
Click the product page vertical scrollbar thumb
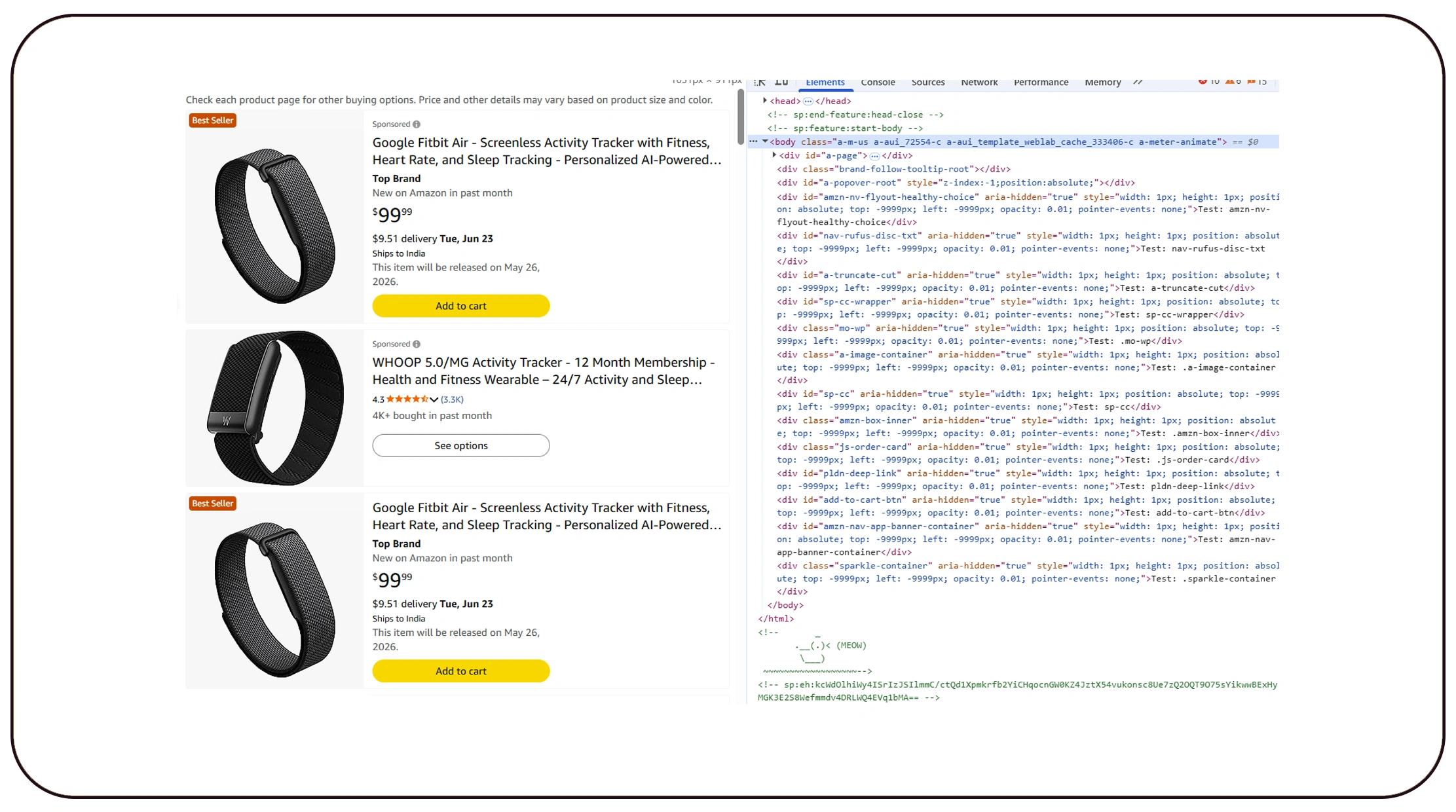tap(741, 117)
